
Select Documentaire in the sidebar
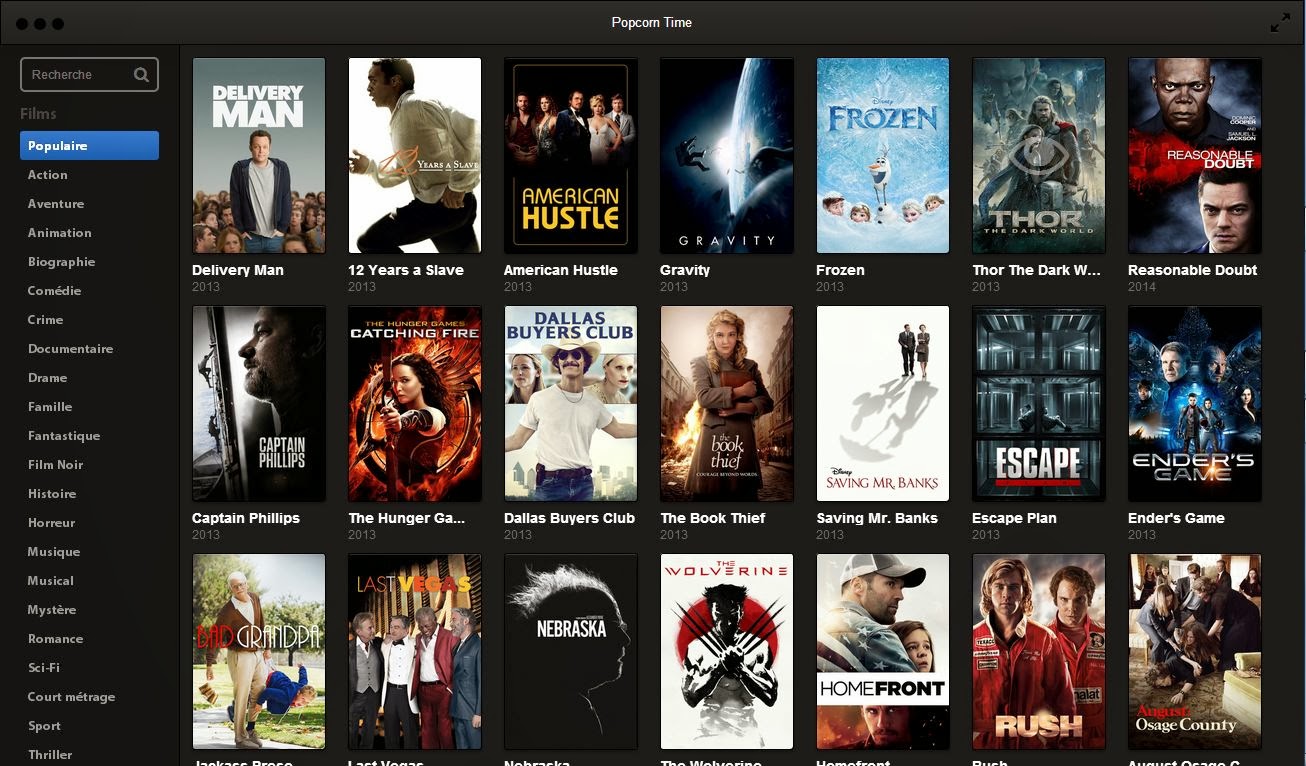[71, 349]
